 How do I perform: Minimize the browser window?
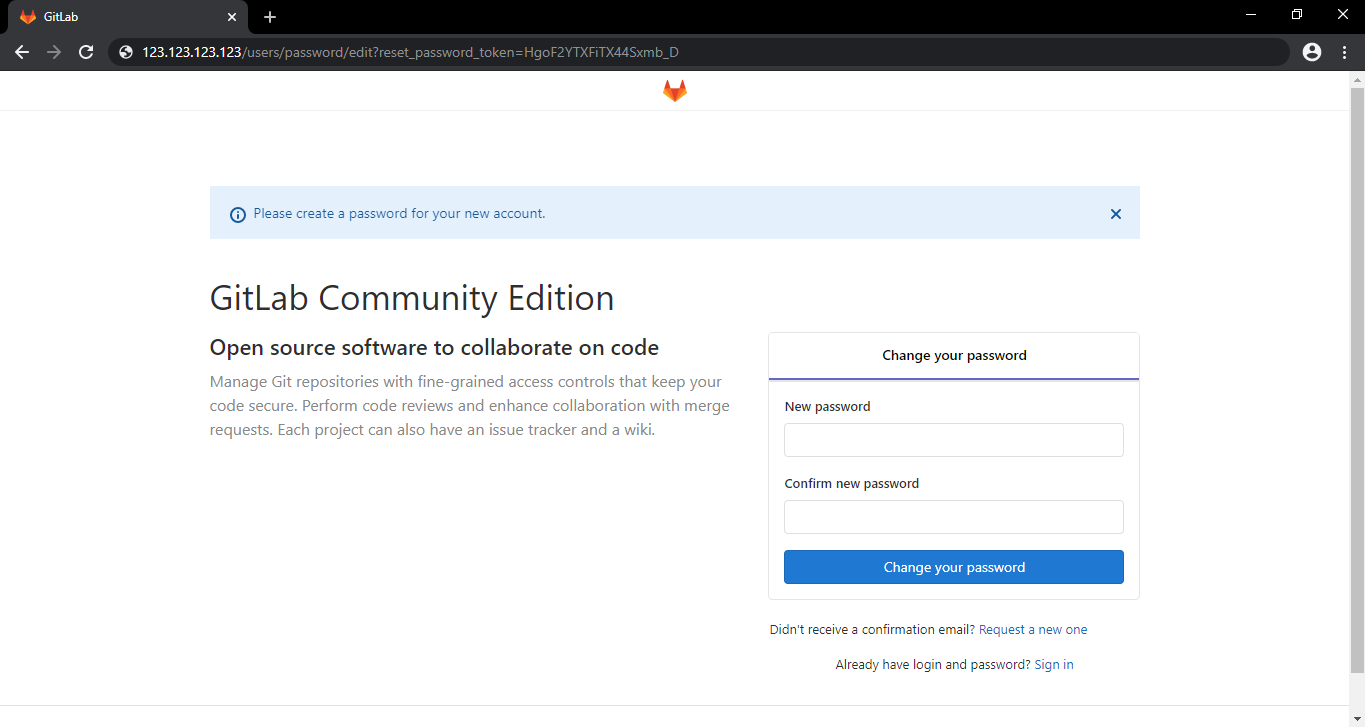coord(1250,15)
